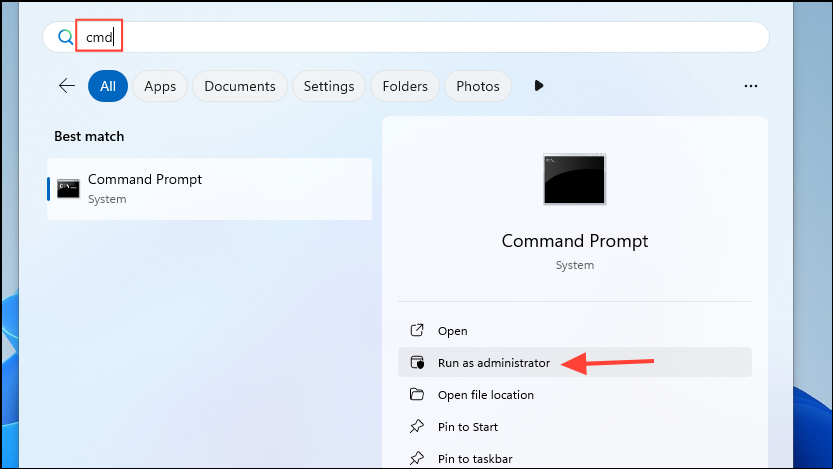Click the Run as administrator shield icon
Screen dimensions: 833x469
pos(417,362)
